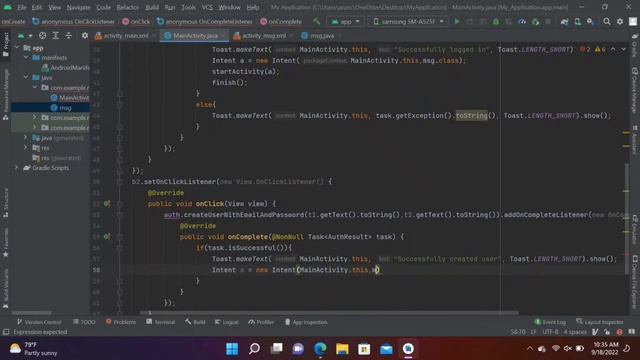
Task: Click the LF line separator status entry
Action: (x=533, y=332)
